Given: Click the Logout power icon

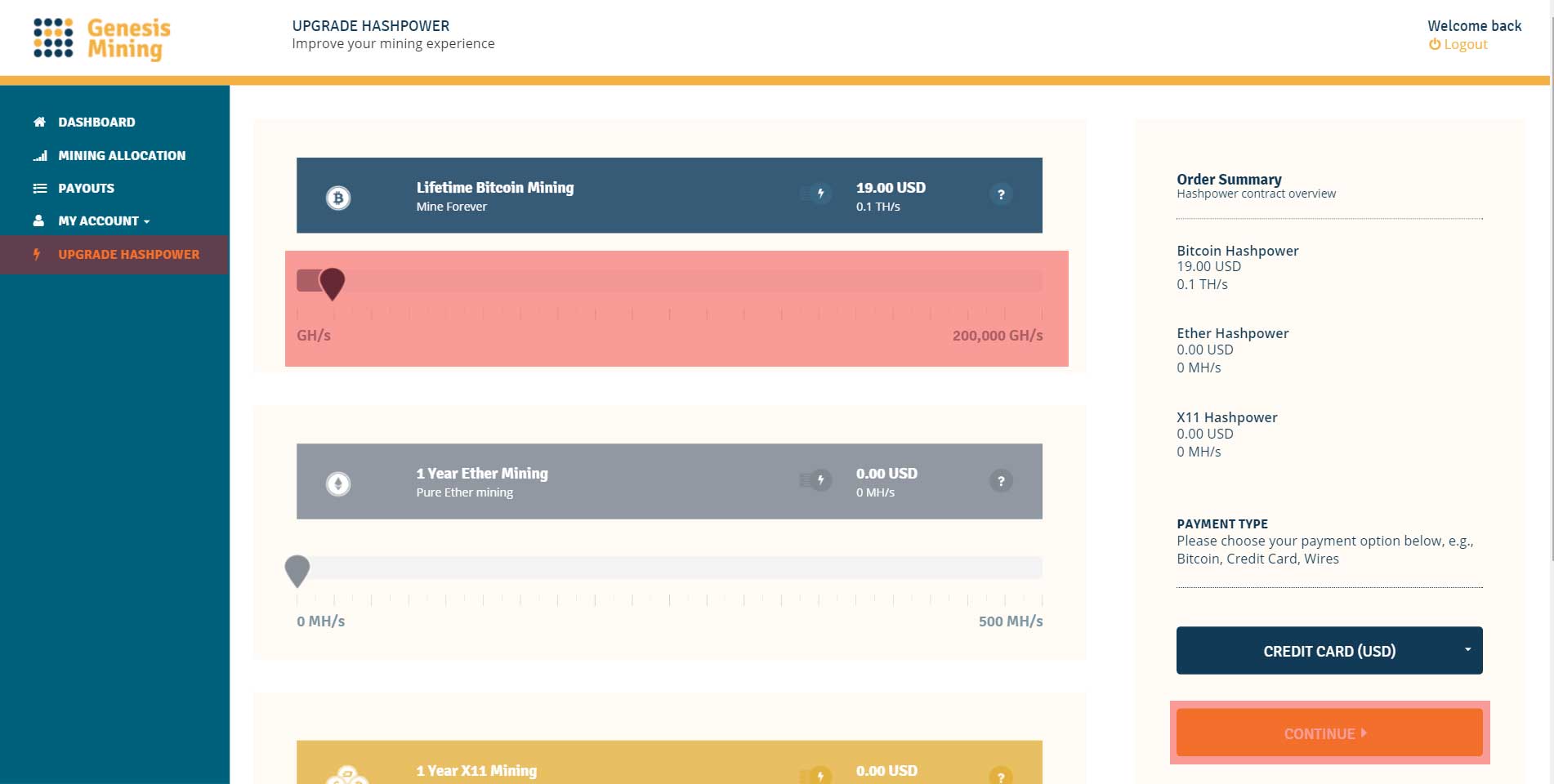Looking at the screenshot, I should pyautogui.click(x=1434, y=44).
